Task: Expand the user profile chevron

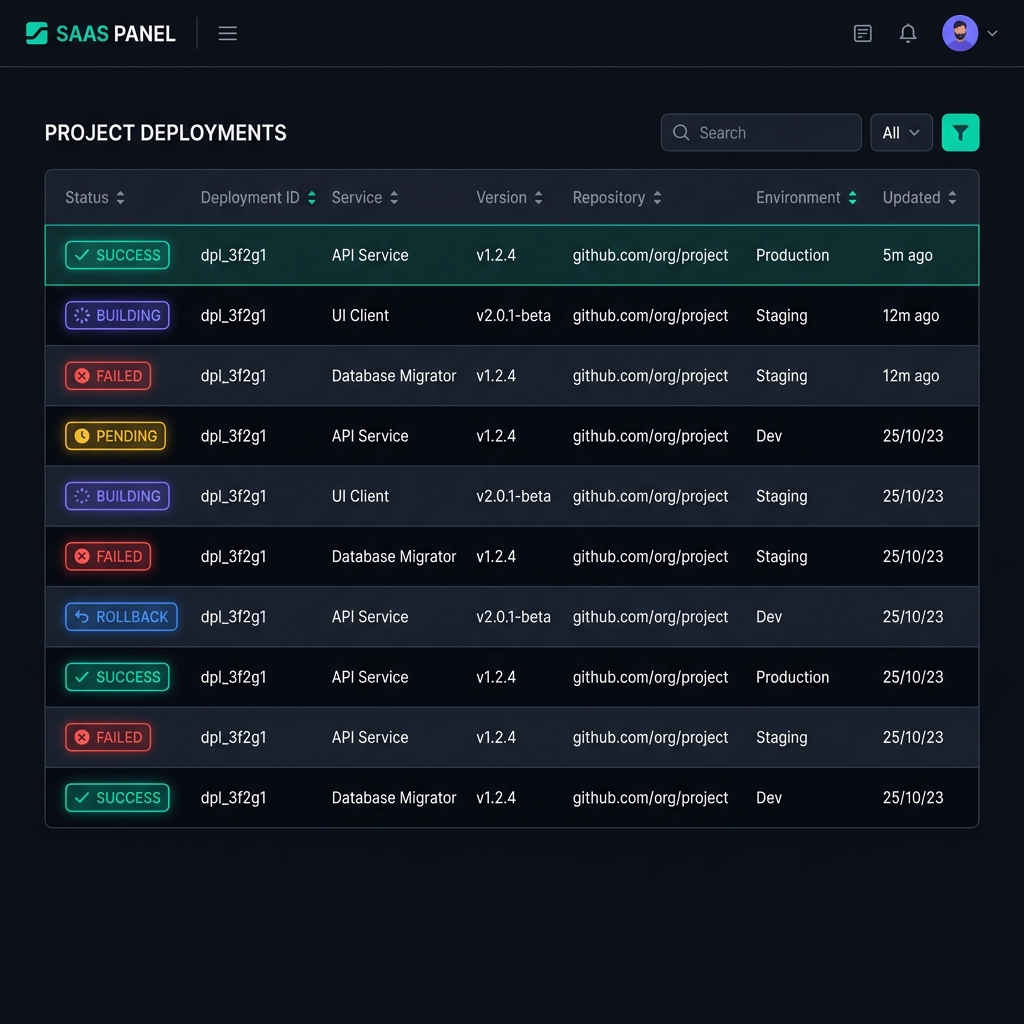Action: point(992,33)
